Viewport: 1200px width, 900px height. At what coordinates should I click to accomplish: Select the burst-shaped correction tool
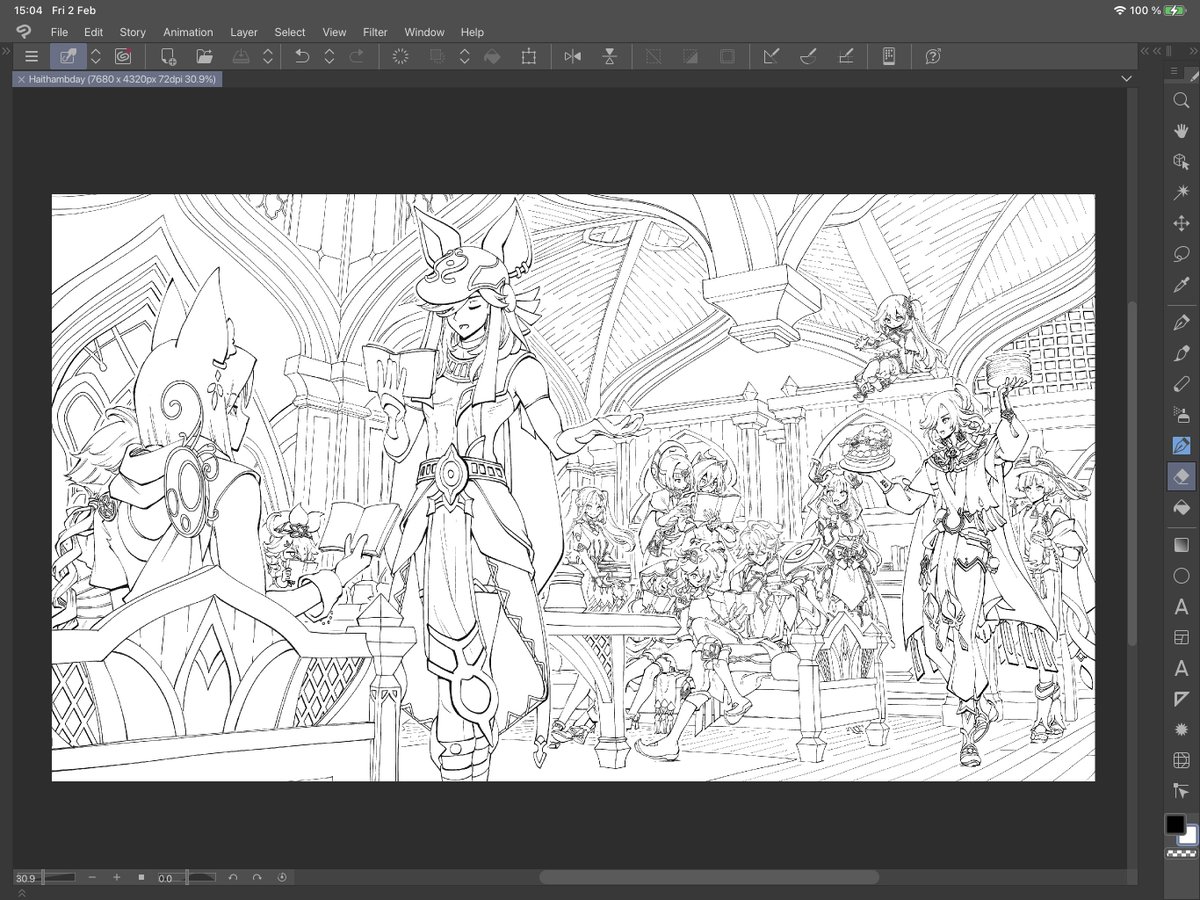pos(1180,730)
